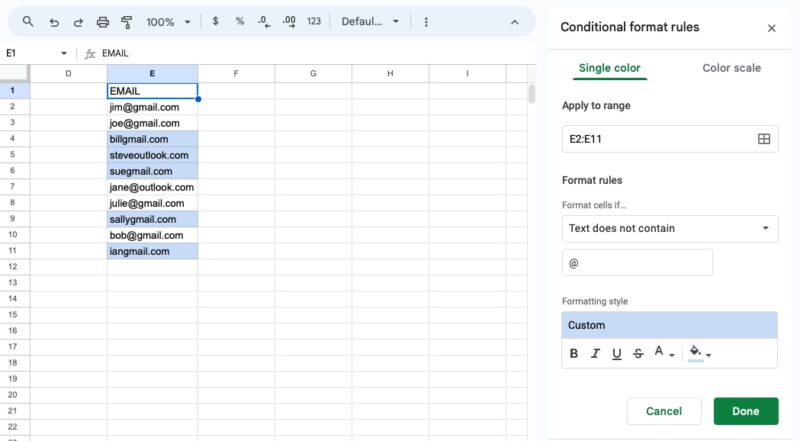Undo the last action
Image resolution: width=800 pixels, height=441 pixels.
pos(54,22)
